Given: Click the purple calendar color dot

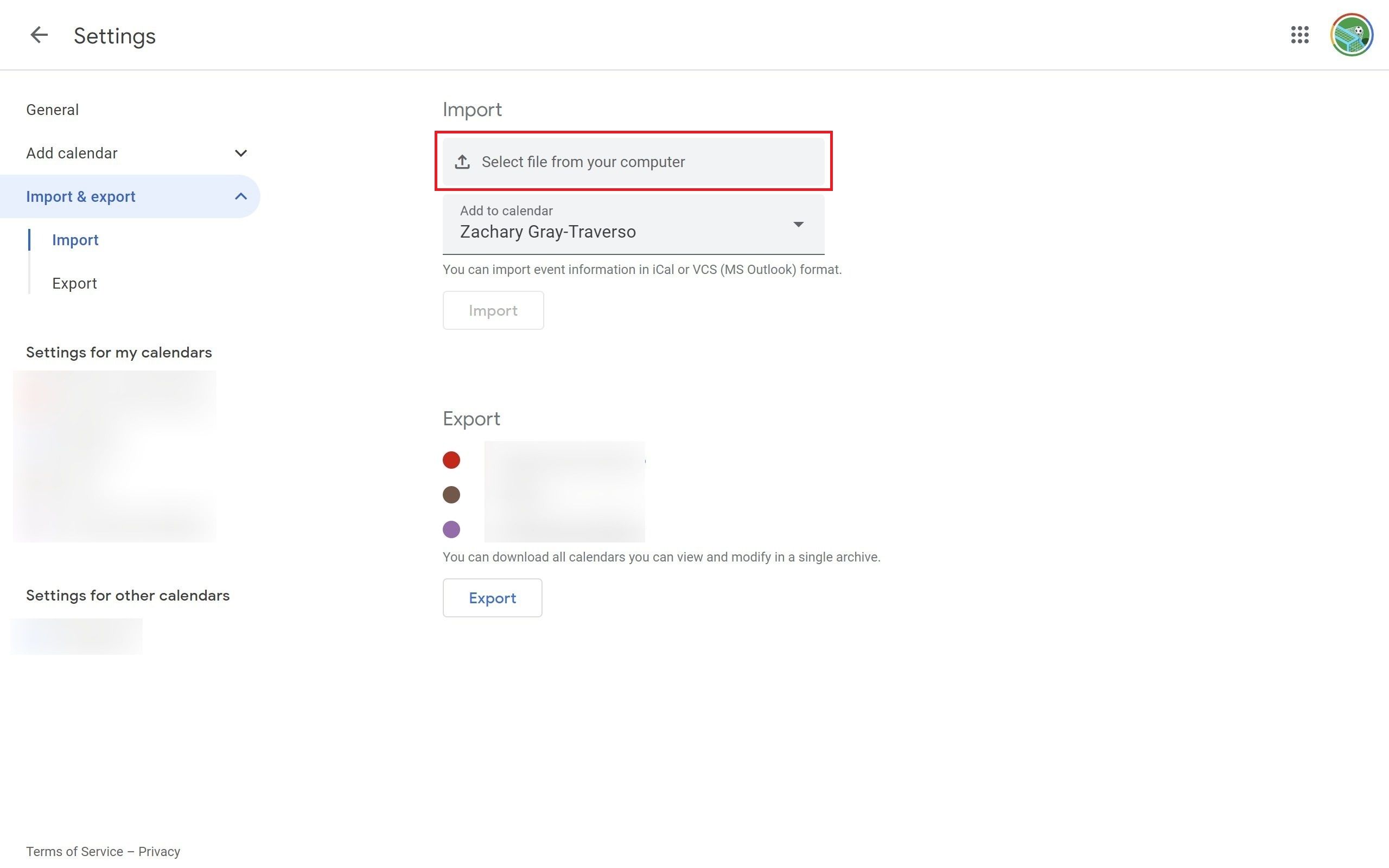Looking at the screenshot, I should [x=451, y=530].
